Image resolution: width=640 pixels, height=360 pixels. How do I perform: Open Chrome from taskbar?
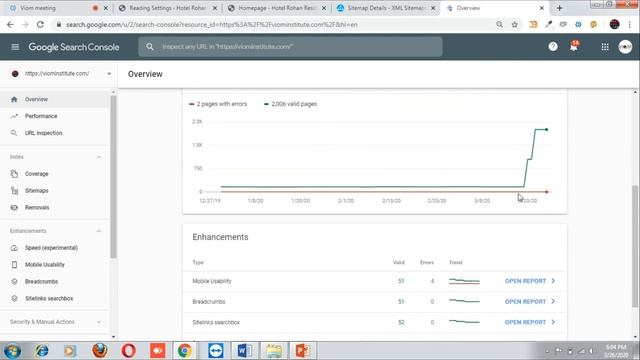(x=184, y=351)
